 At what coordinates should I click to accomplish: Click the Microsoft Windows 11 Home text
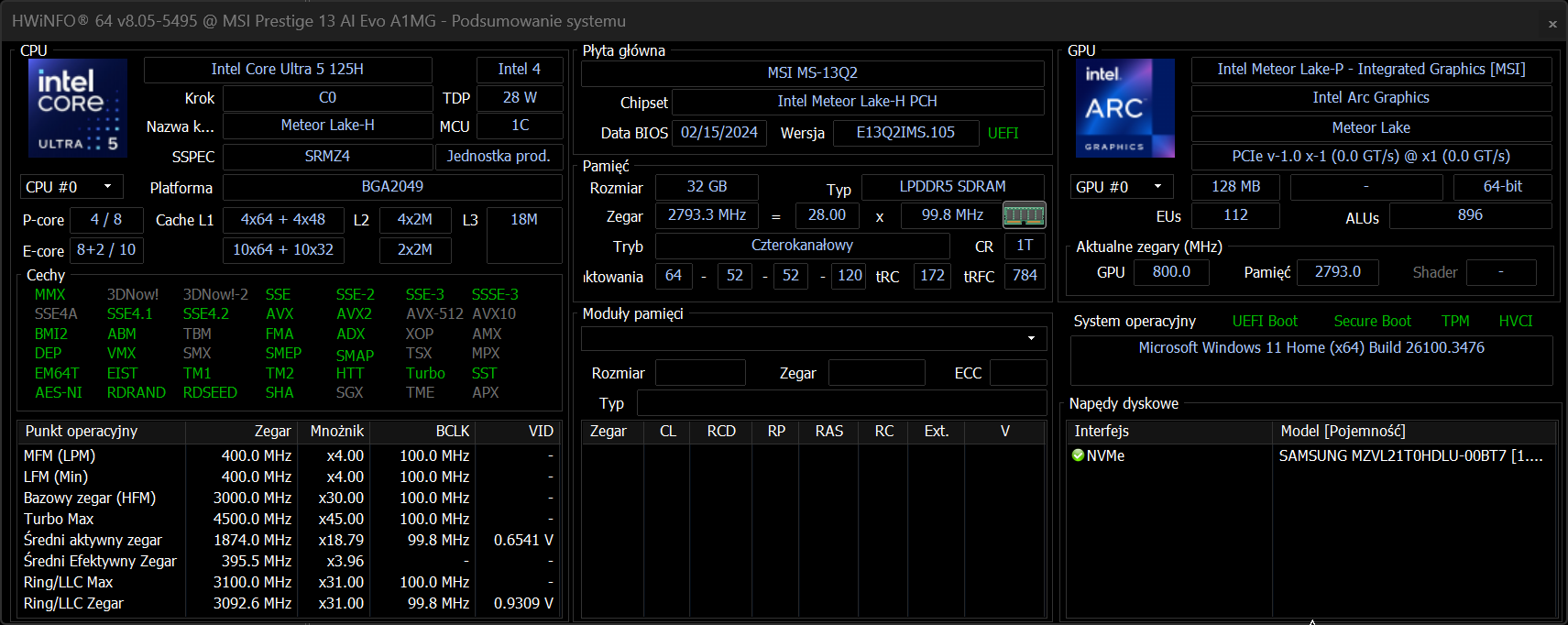(1310, 348)
